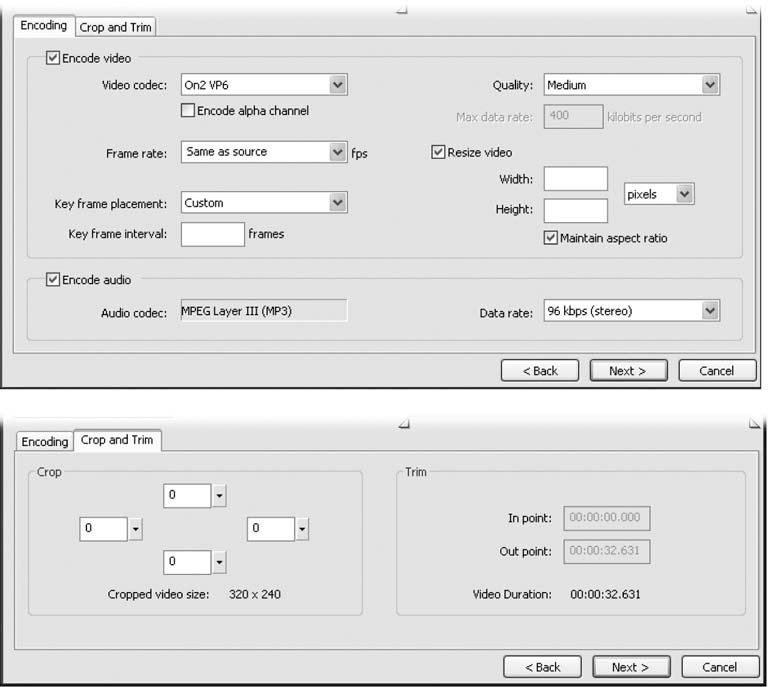Click the Width input field
Viewport: 768px width, 687px height.
tap(575, 180)
